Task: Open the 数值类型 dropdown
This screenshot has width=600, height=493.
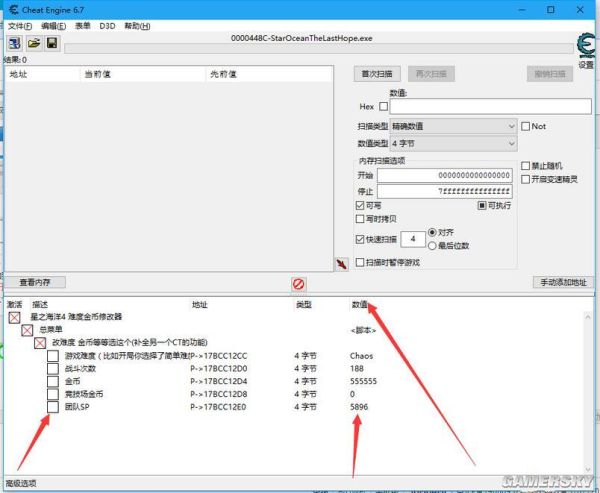Action: point(453,144)
